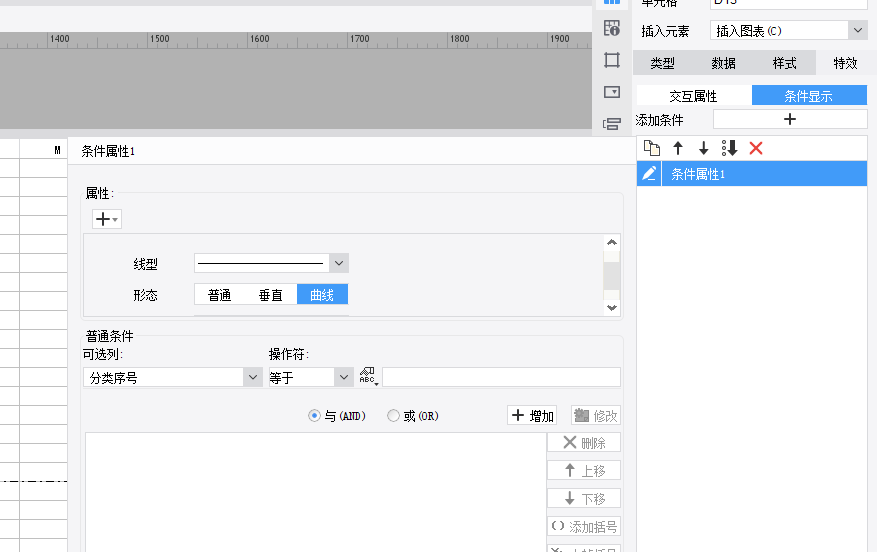Switch to the 样式 tab

coord(784,63)
